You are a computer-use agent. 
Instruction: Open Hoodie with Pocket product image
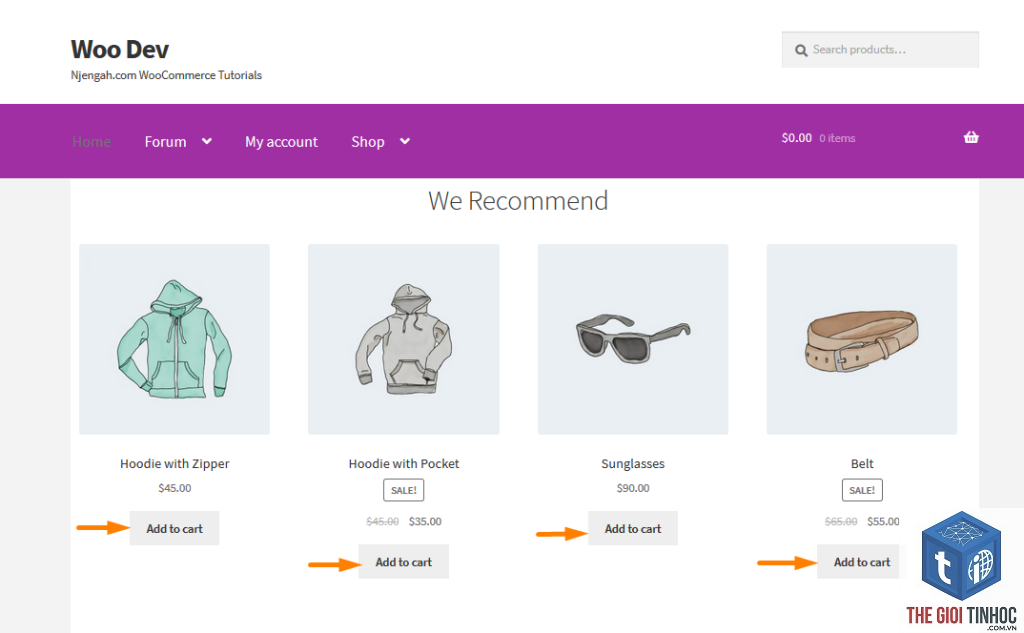point(404,339)
